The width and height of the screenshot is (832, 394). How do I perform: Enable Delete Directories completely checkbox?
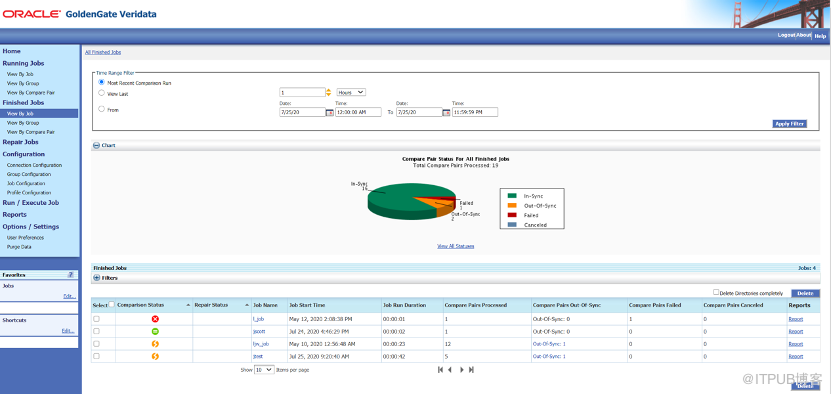click(716, 292)
